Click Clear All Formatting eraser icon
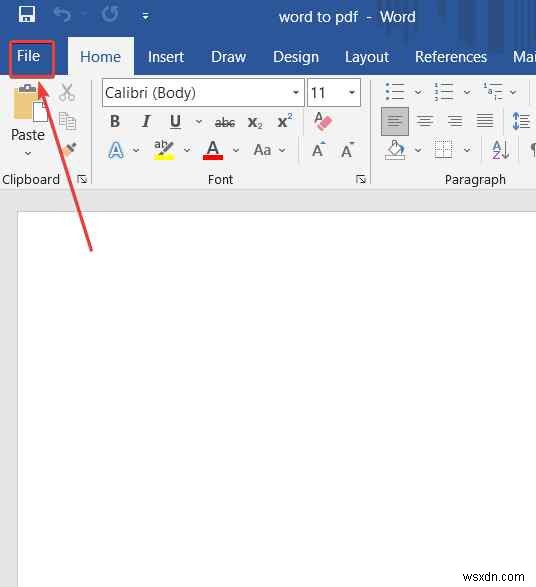536x587 pixels. click(x=323, y=121)
